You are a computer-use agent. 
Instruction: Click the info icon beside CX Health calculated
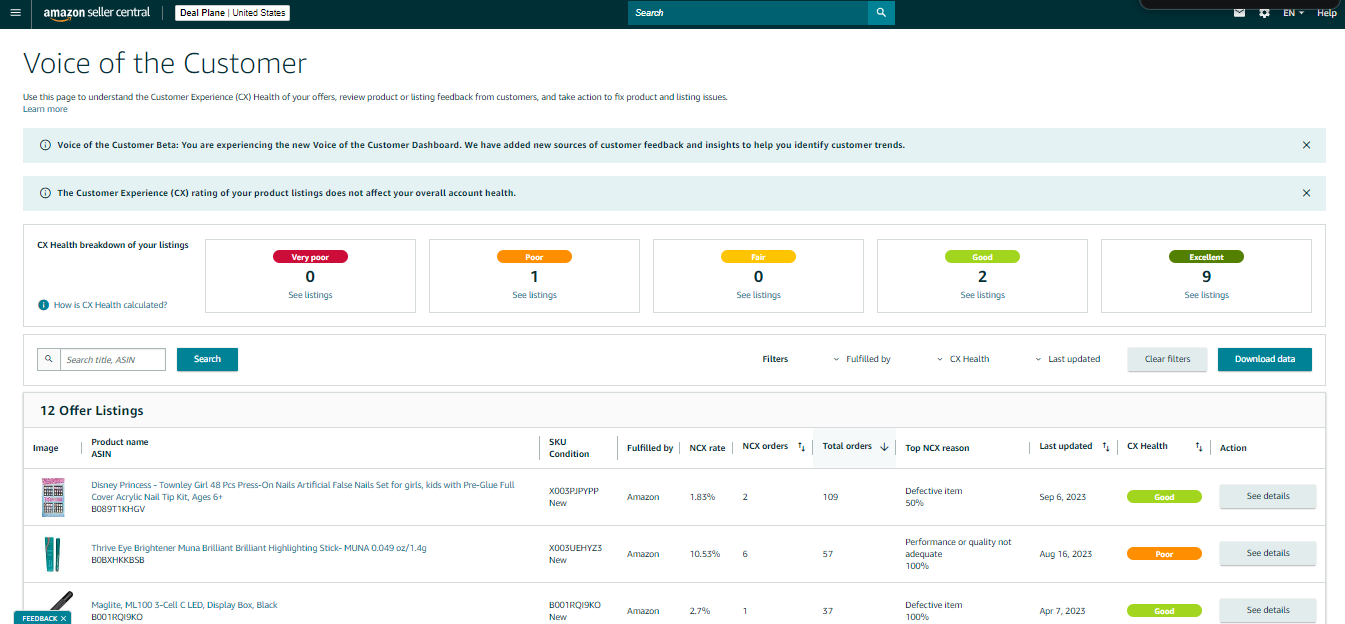[43, 305]
